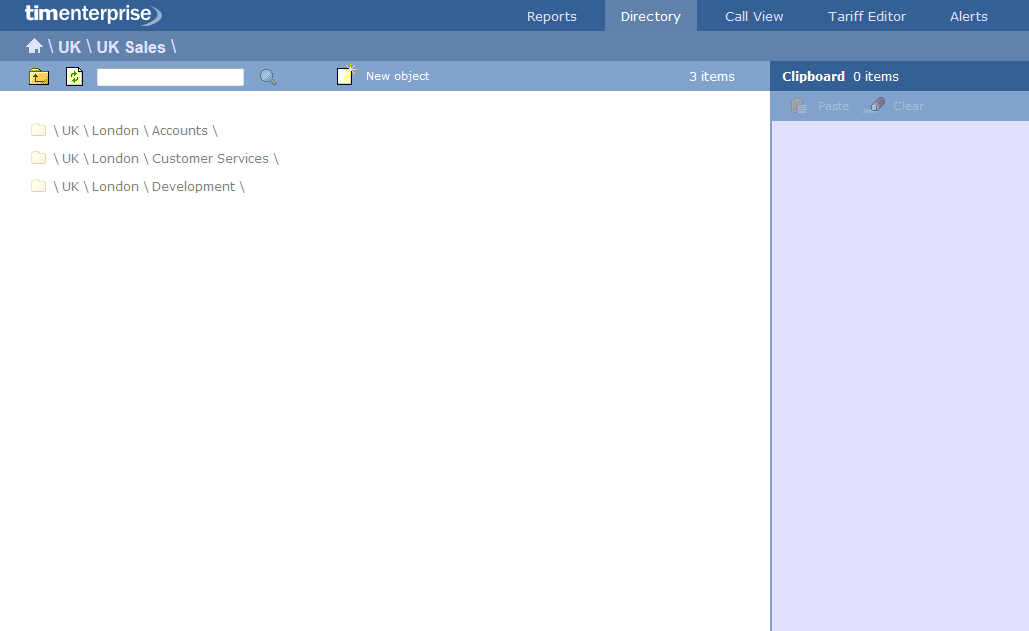This screenshot has width=1029, height=631.
Task: Open the Tariff Editor tab
Action: click(x=867, y=16)
